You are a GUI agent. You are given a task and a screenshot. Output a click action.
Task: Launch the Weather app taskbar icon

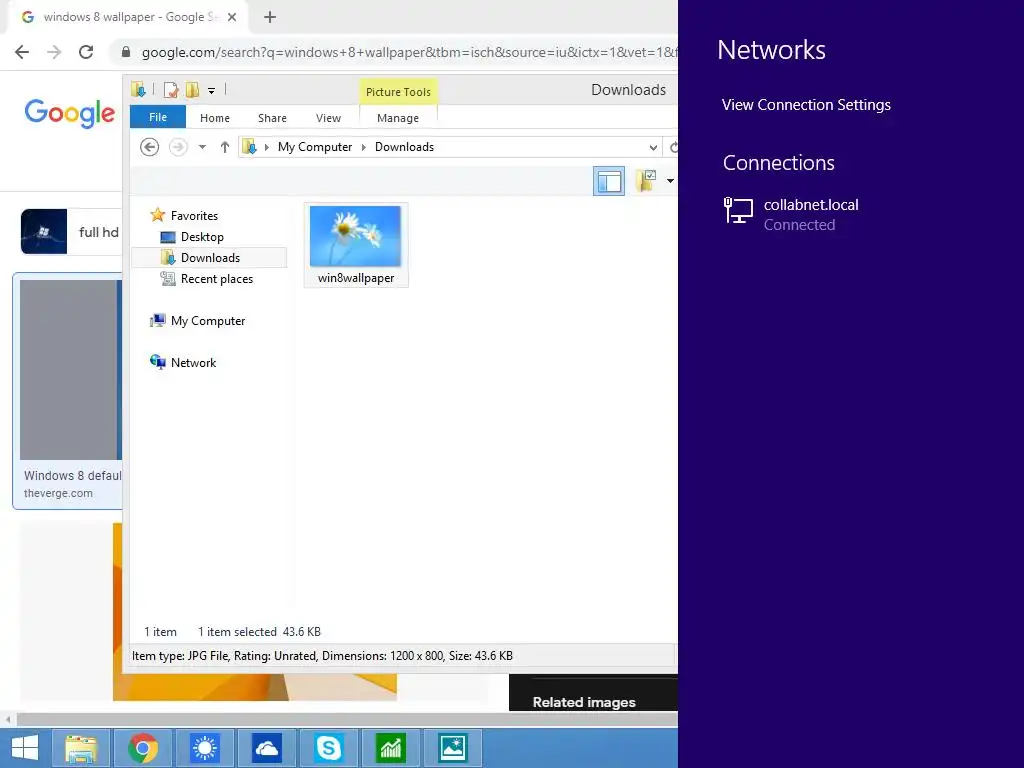[204, 748]
